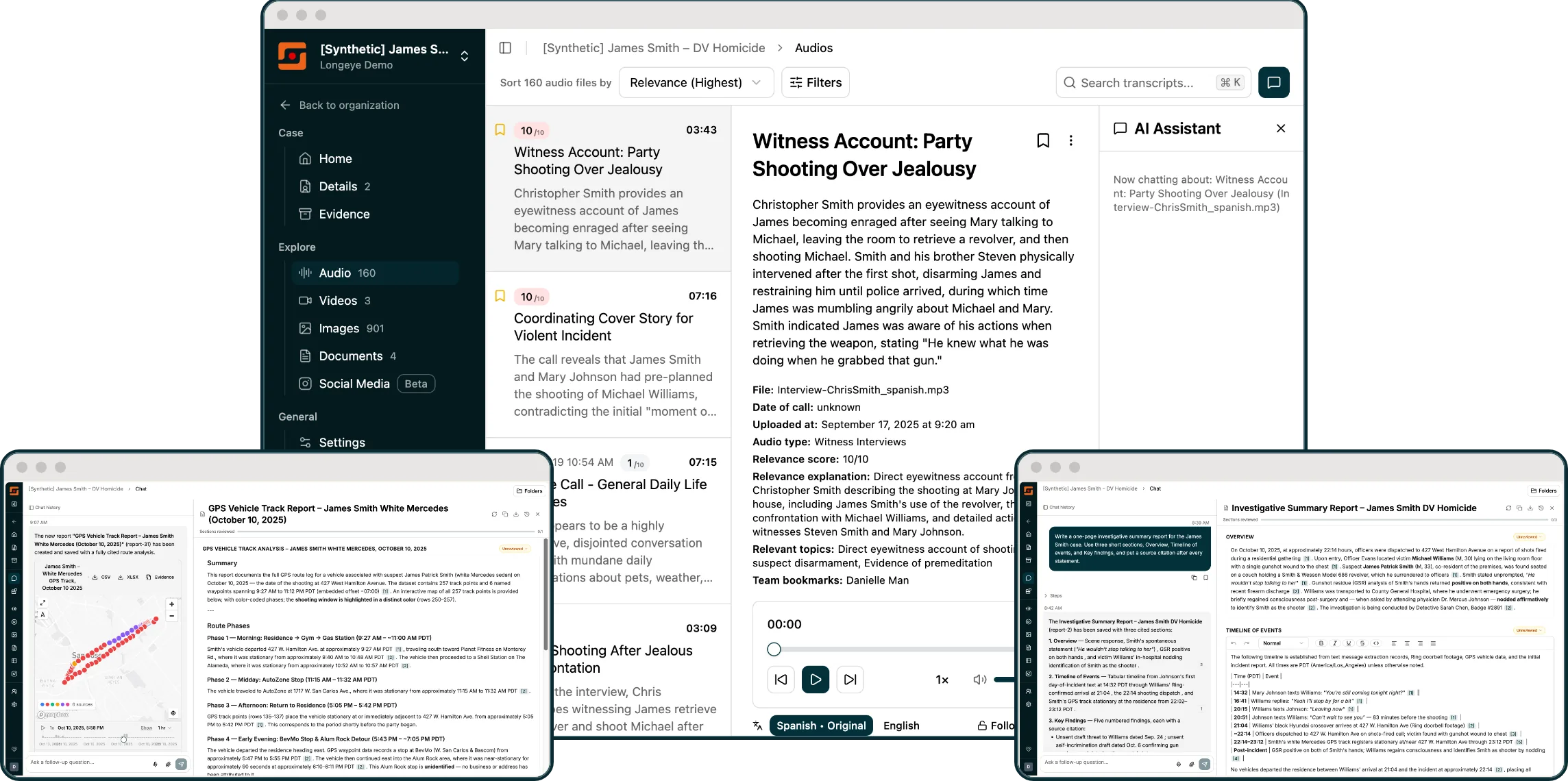Copy the user prompt message in right window
This screenshot has height=781, width=1568.
coord(1194,578)
